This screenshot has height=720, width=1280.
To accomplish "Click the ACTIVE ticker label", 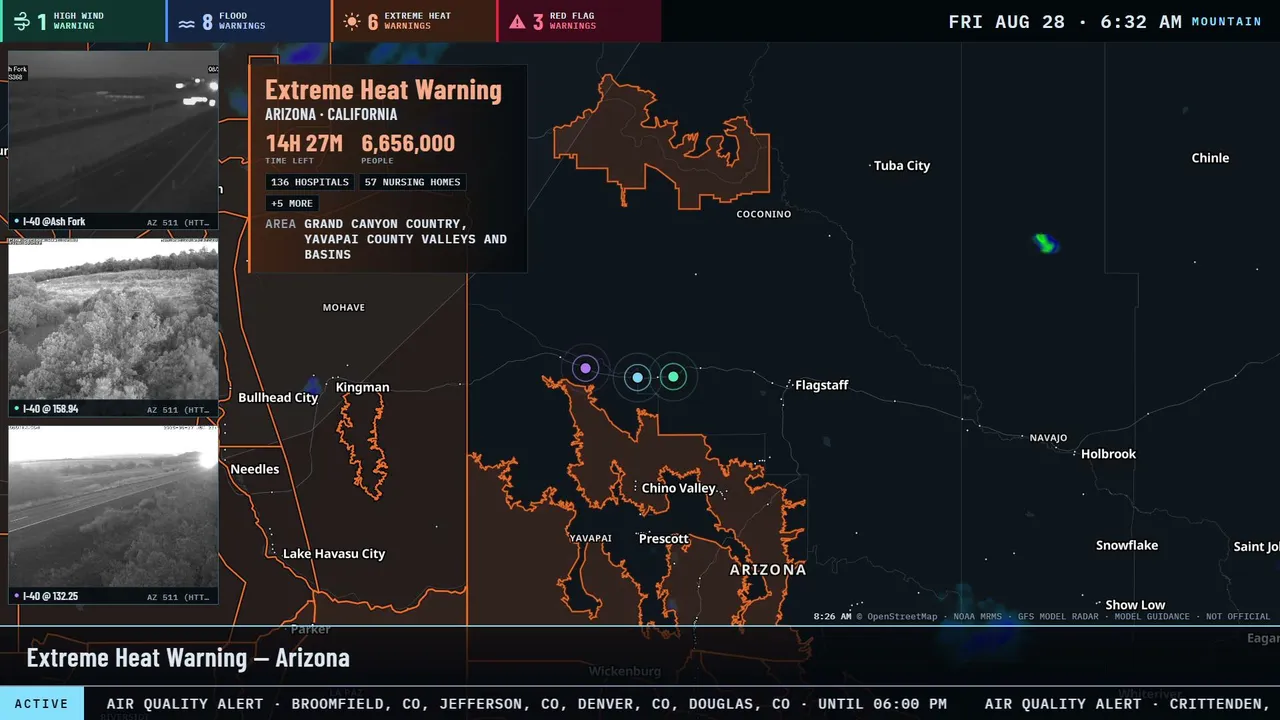I will coord(42,704).
